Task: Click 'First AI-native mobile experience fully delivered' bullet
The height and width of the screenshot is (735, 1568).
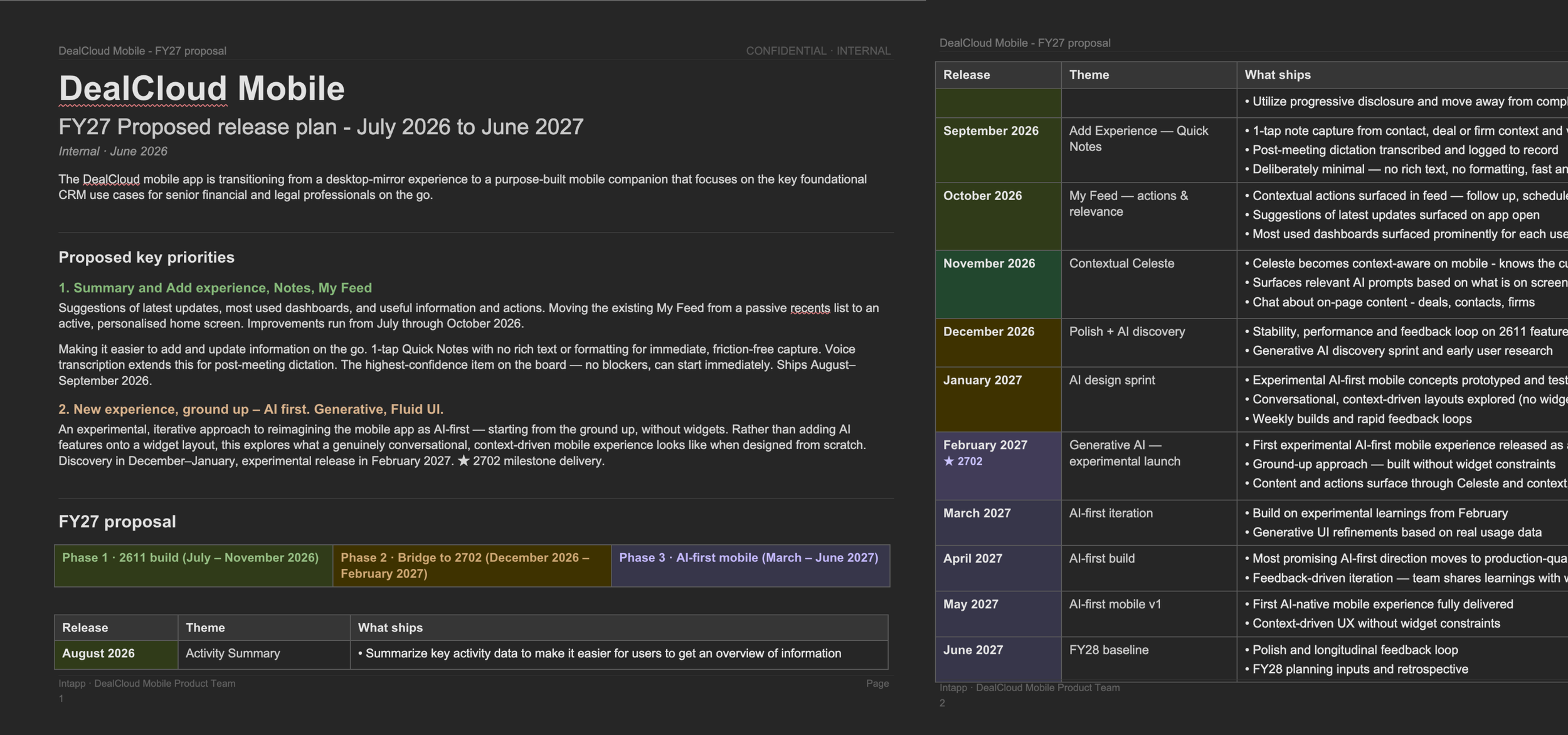Action: (1379, 605)
